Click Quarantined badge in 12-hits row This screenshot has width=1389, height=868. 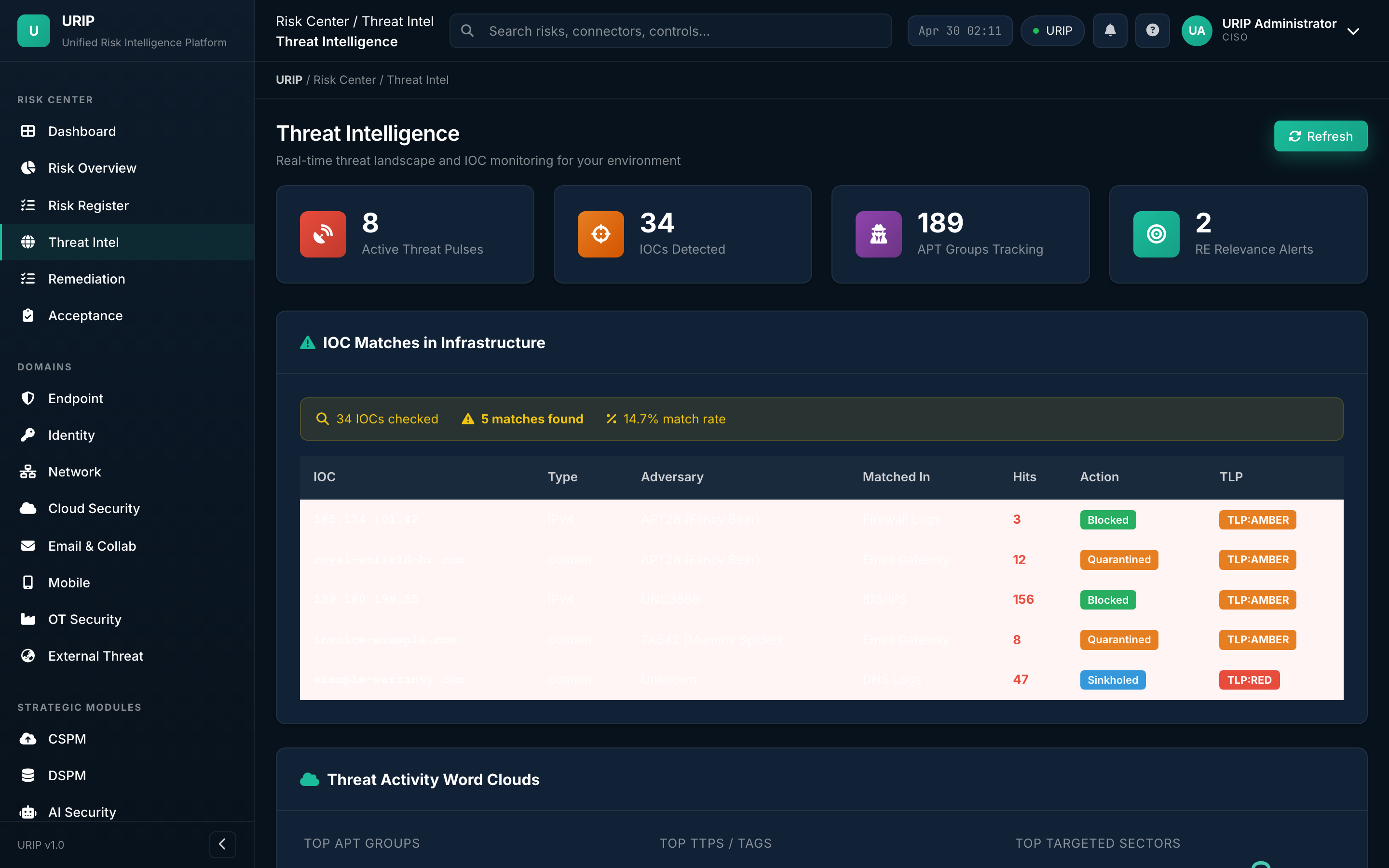click(x=1119, y=559)
